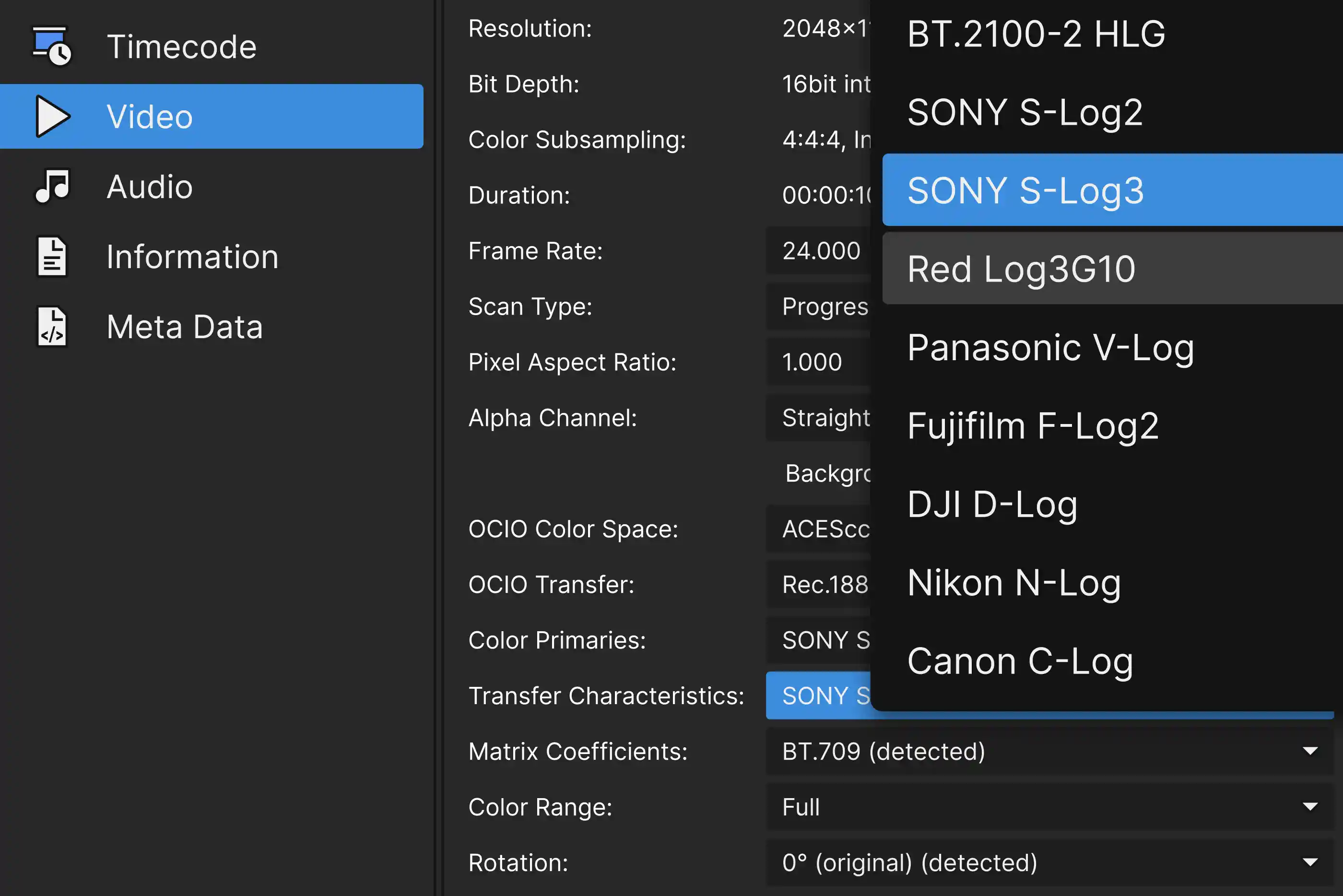Choose Nikon N-Log option
1343x896 pixels.
(x=1112, y=582)
